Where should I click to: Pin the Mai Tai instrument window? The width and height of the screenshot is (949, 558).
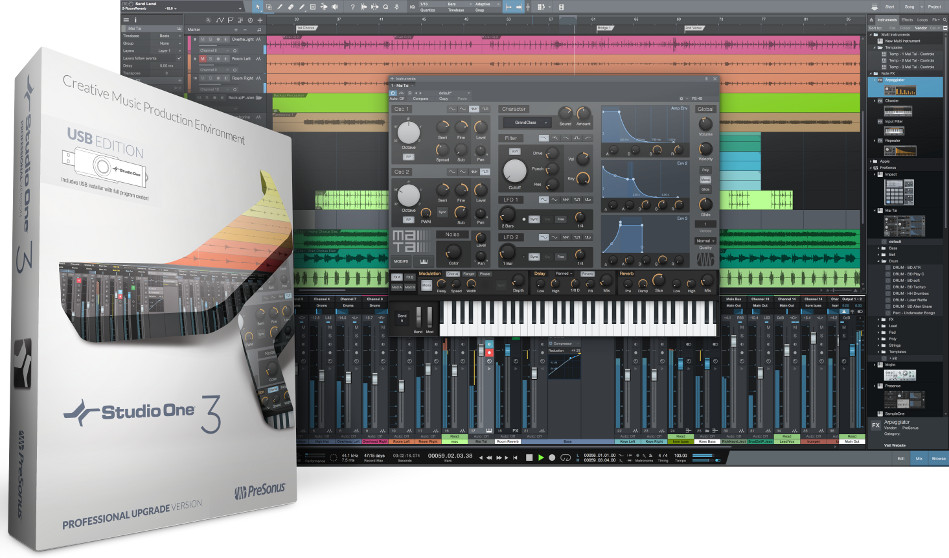point(706,79)
